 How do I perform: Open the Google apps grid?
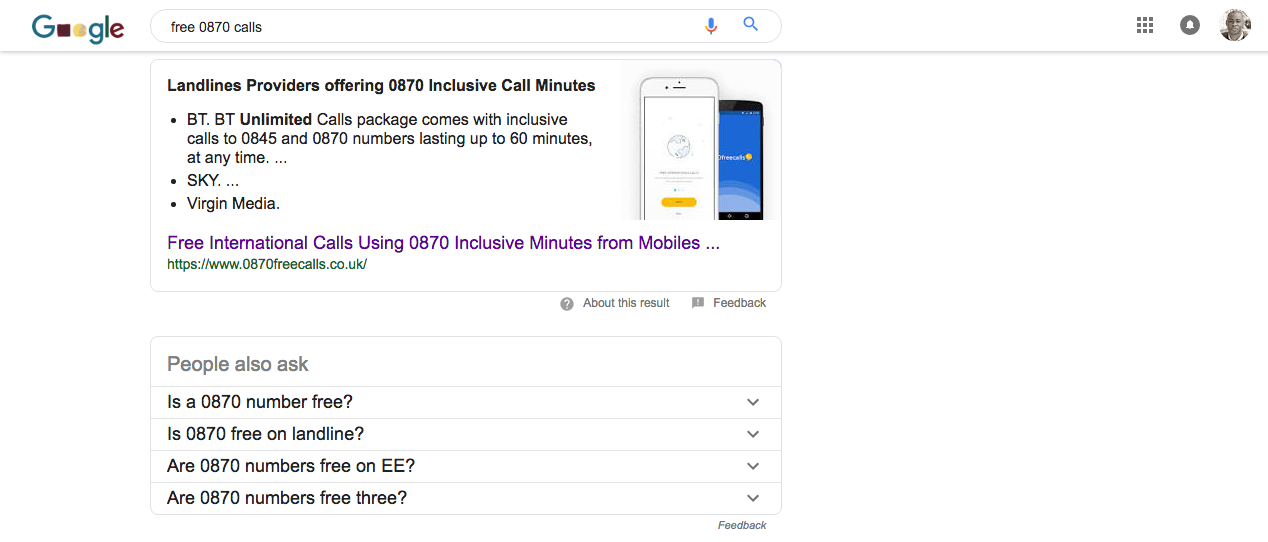pyautogui.click(x=1145, y=26)
